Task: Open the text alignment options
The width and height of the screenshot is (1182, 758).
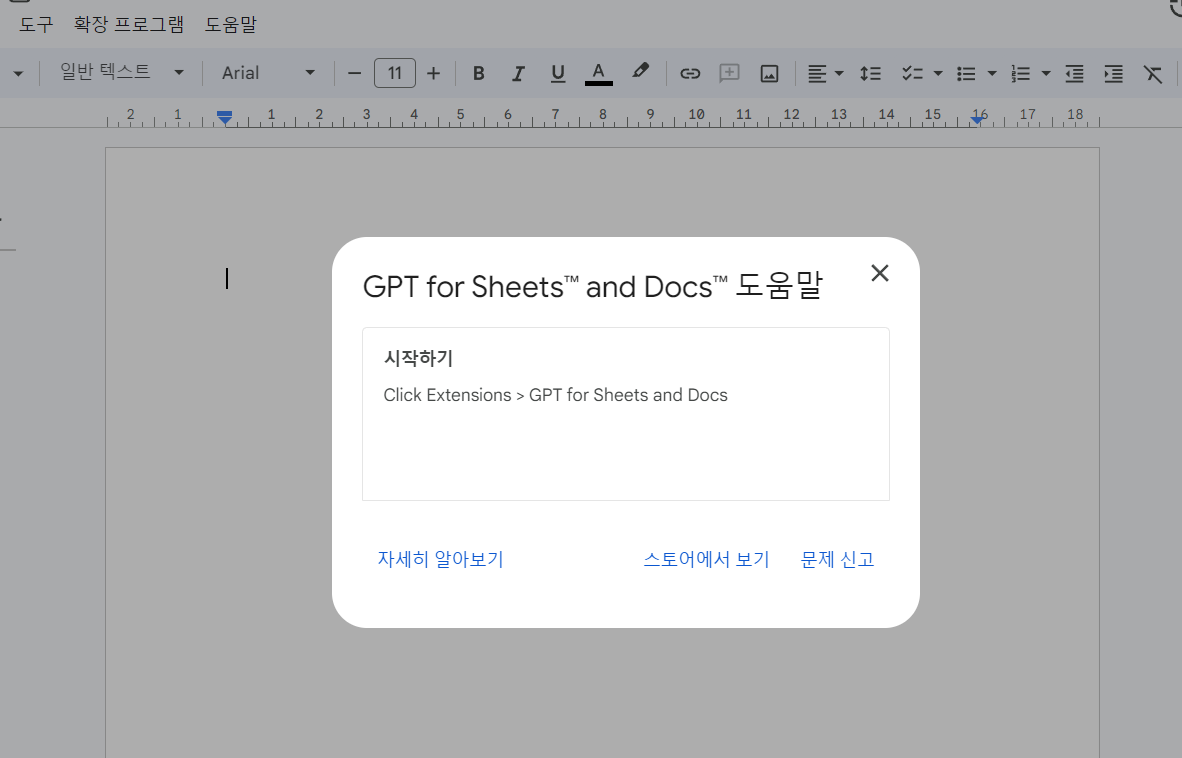Action: coord(817,73)
